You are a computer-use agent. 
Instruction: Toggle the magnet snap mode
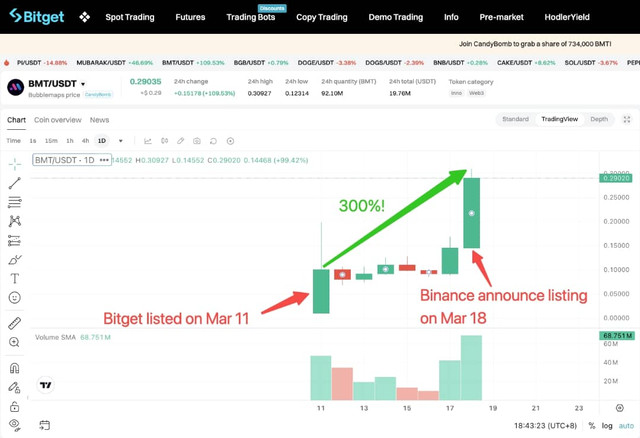tap(15, 368)
